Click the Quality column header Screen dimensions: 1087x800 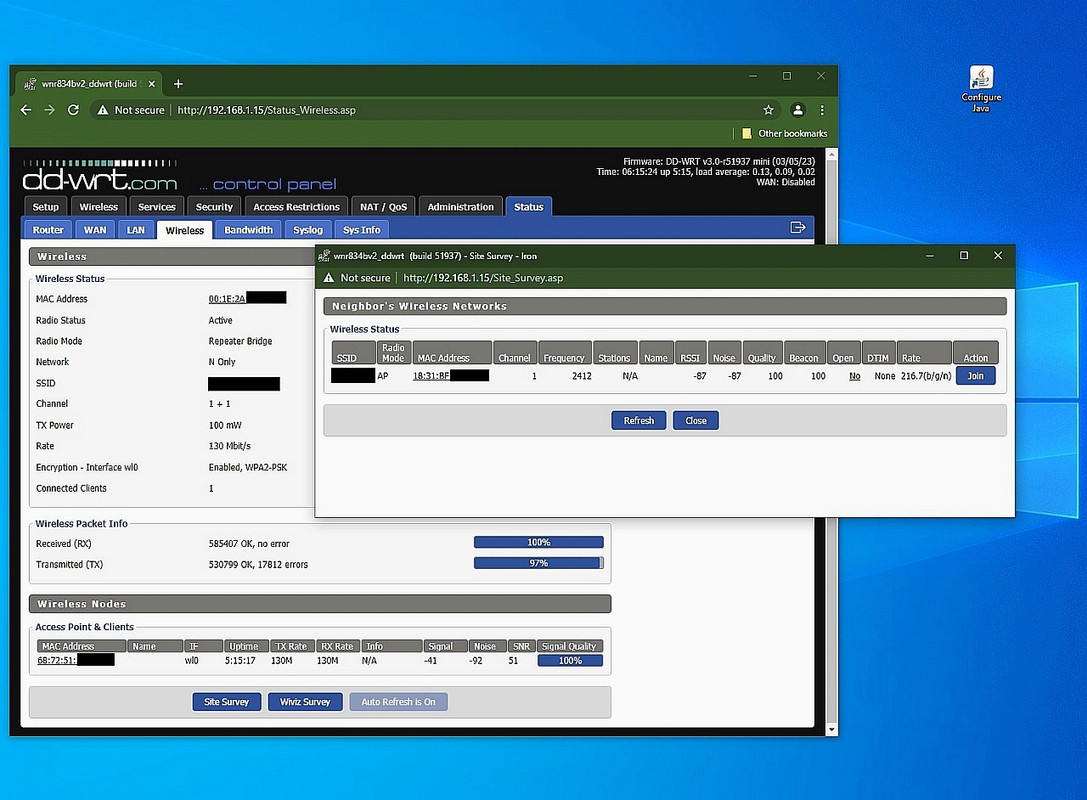(762, 352)
